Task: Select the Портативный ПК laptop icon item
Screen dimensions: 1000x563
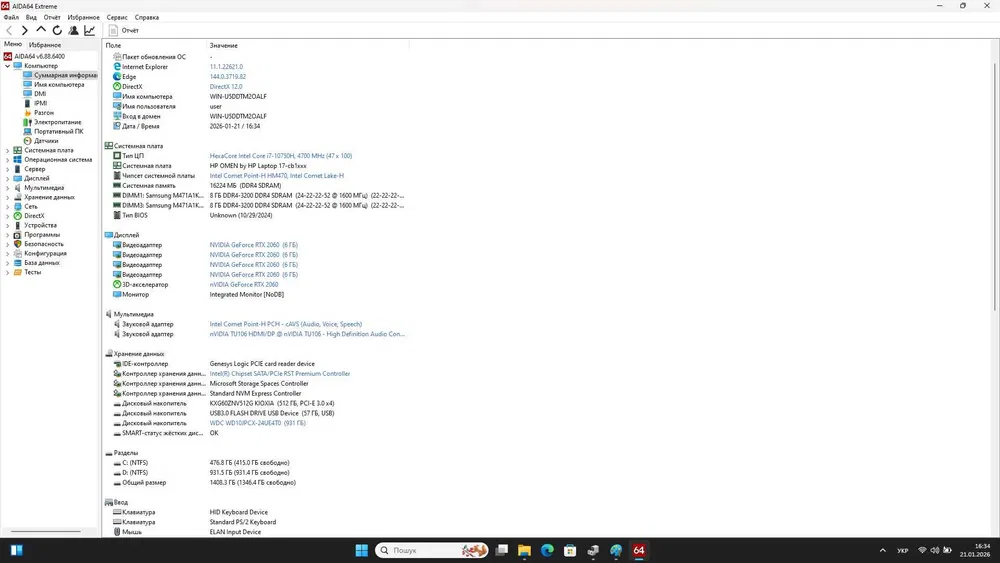Action: 27,131
